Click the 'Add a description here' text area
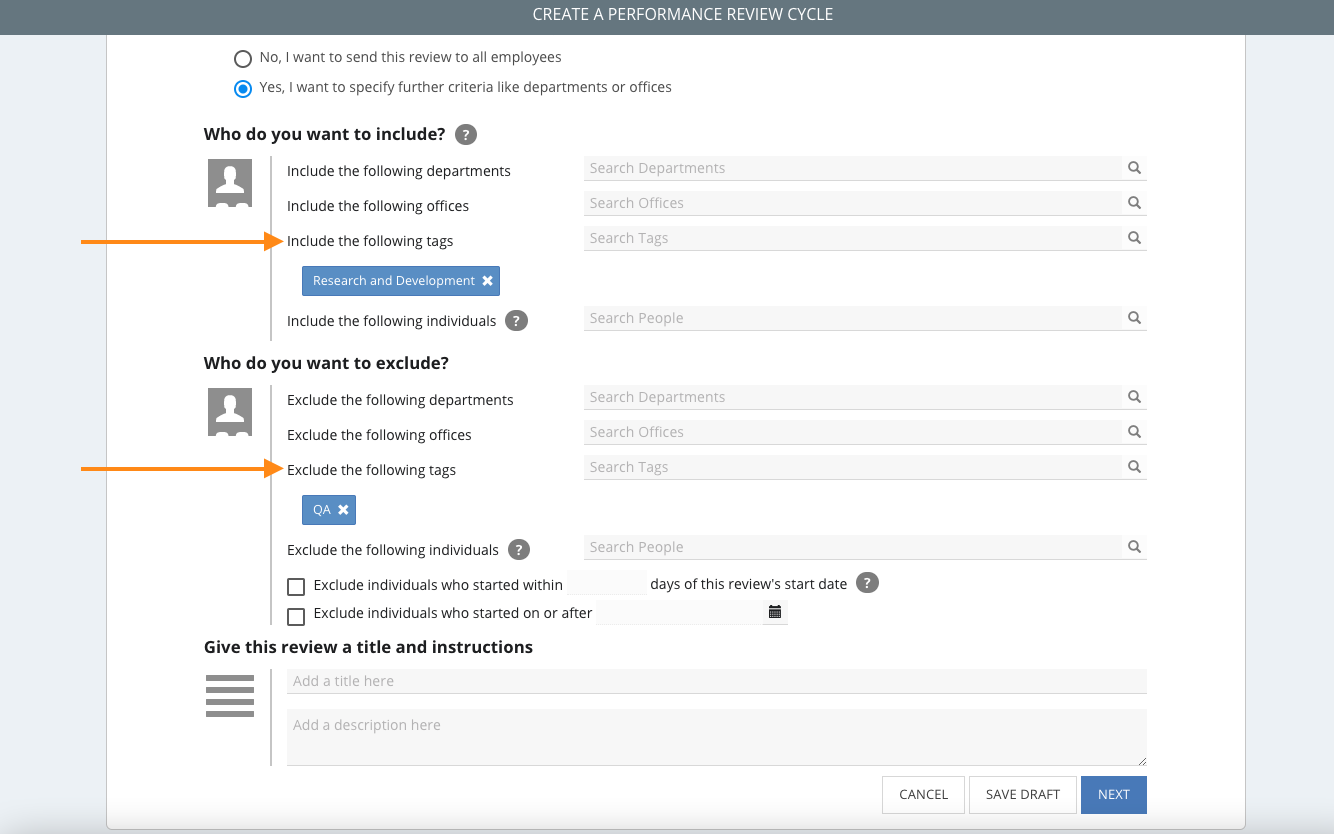 (x=715, y=737)
